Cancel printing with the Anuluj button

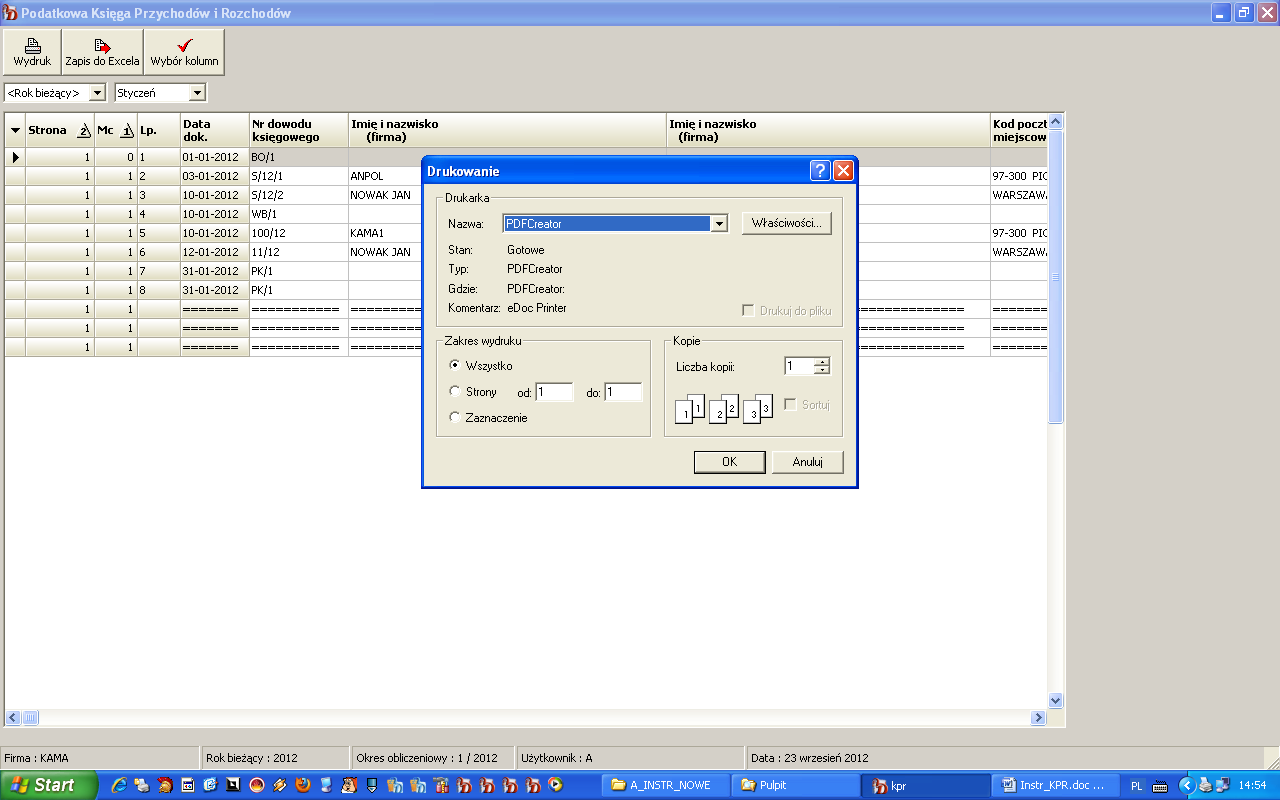(807, 462)
